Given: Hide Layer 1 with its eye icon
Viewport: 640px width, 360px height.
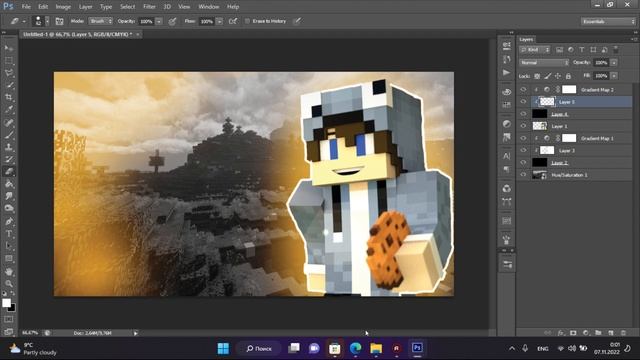Looking at the screenshot, I should tap(523, 126).
